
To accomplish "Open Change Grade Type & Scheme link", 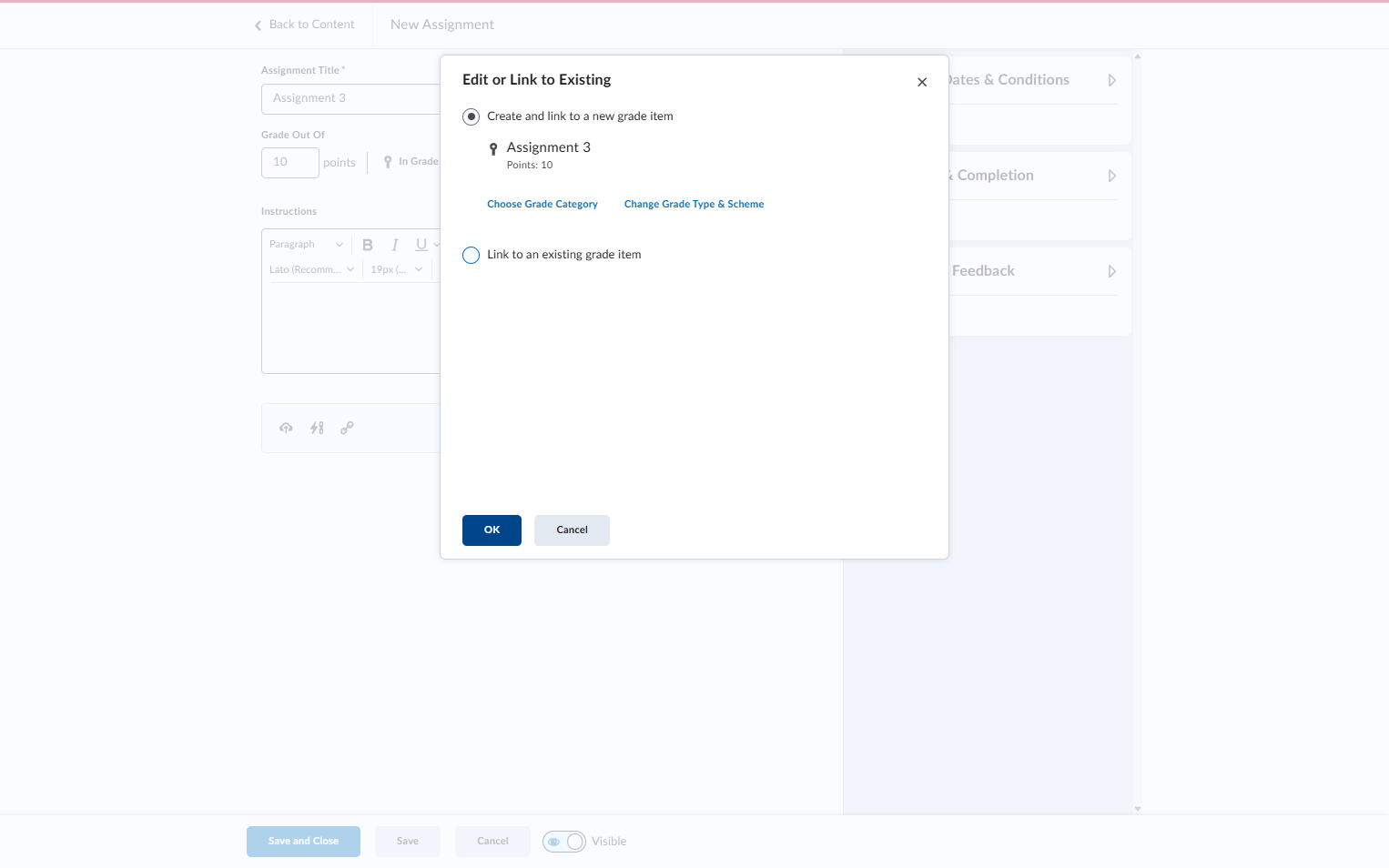I will pyautogui.click(x=694, y=204).
